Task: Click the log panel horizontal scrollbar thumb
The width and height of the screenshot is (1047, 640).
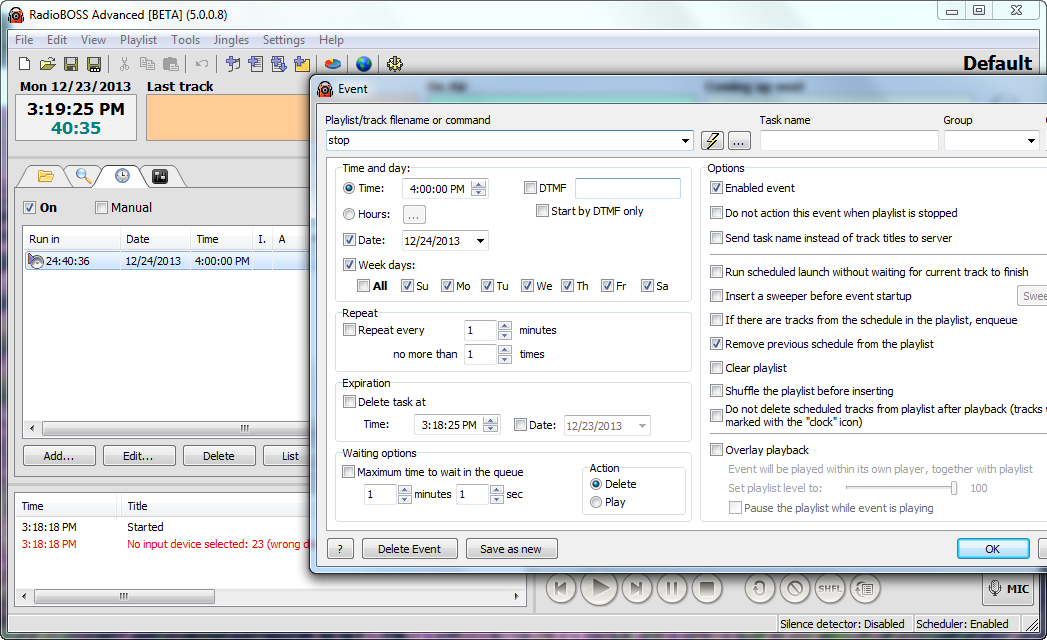Action: pyautogui.click(x=124, y=596)
